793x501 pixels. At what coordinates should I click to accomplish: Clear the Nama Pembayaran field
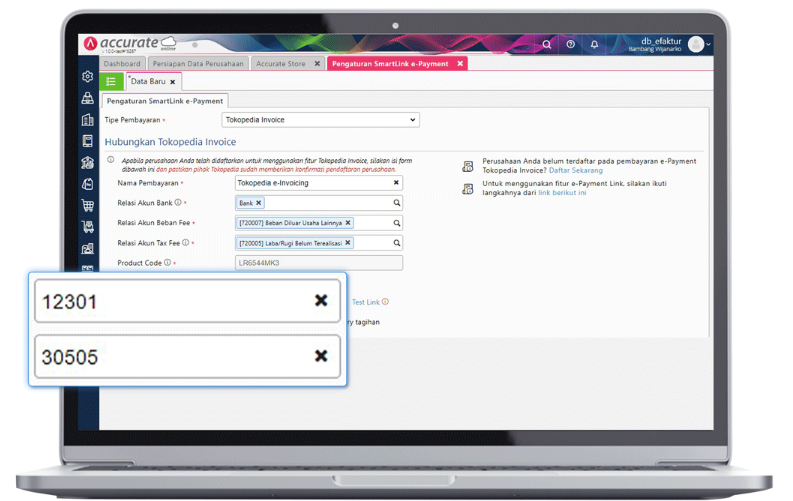point(396,183)
